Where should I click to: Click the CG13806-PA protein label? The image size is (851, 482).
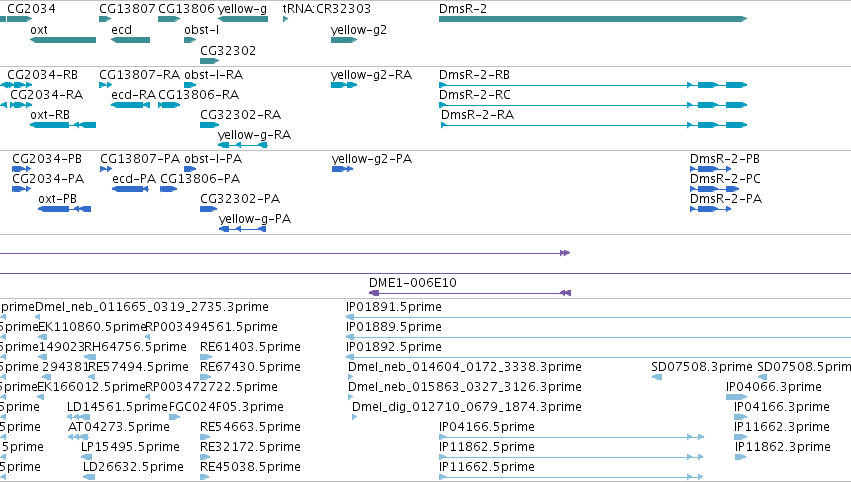200,179
